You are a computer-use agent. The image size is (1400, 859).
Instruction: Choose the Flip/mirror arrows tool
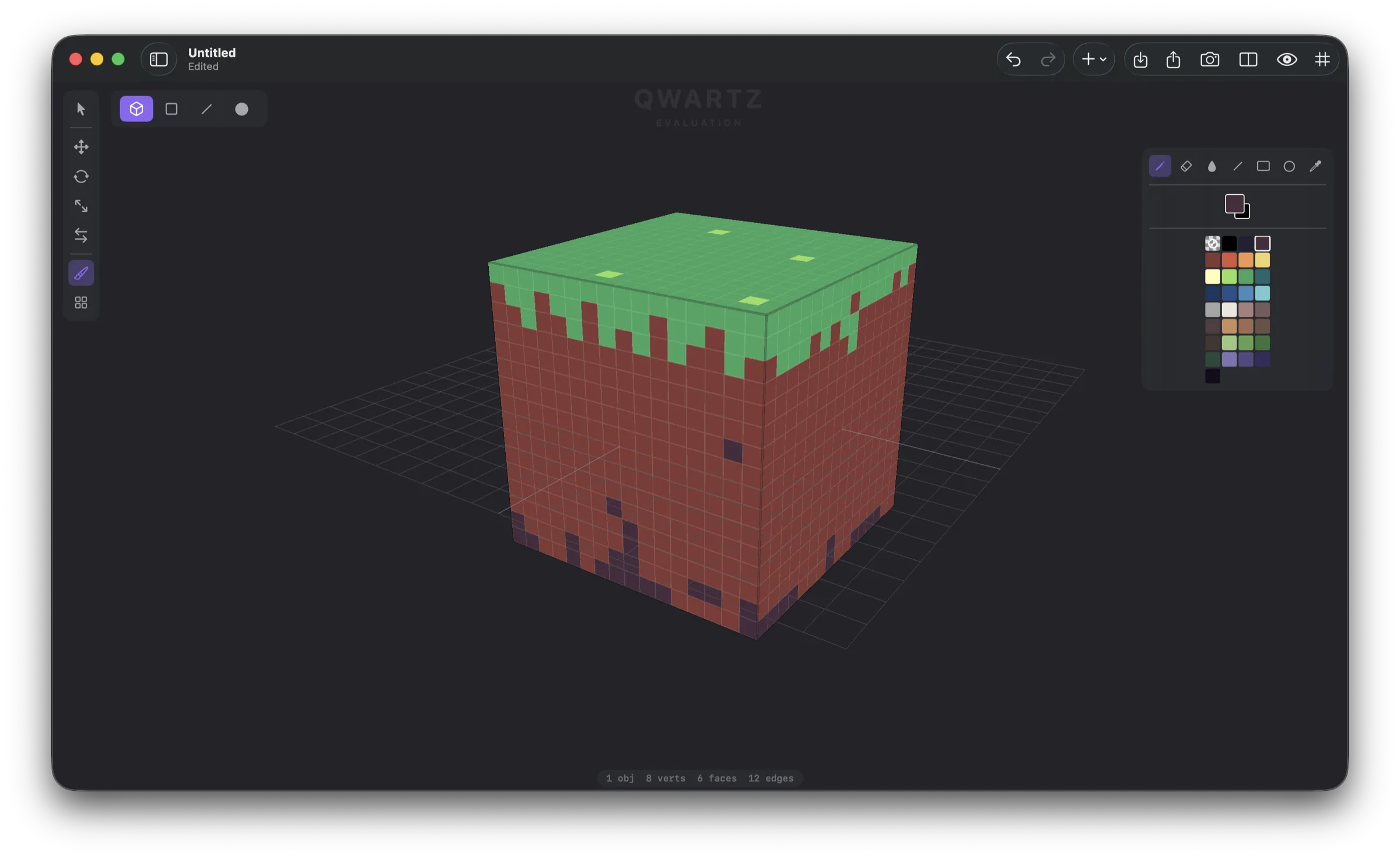click(x=81, y=236)
